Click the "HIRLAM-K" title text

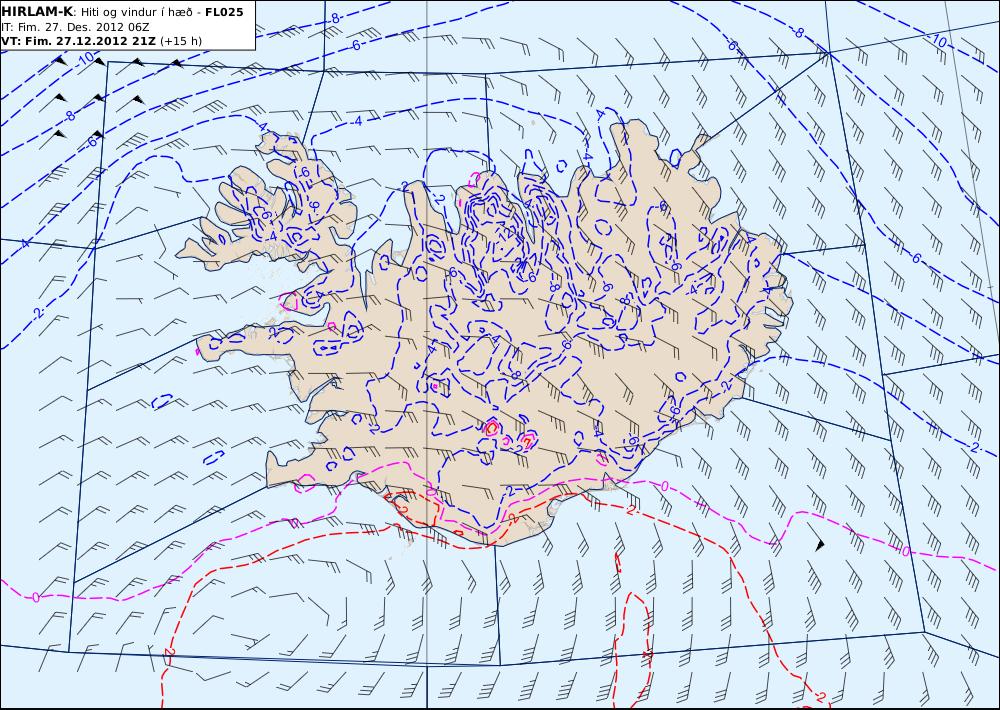point(36,12)
